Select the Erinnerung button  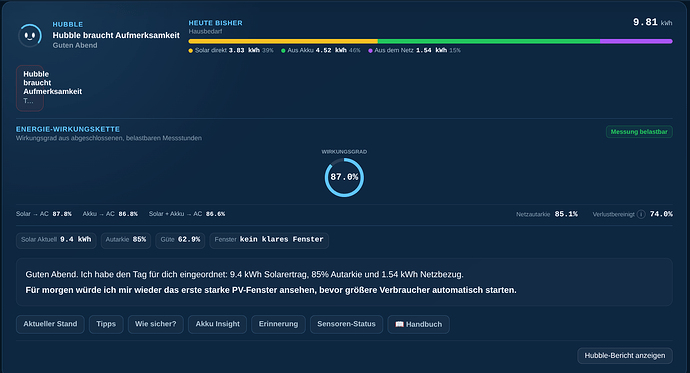[279, 324]
